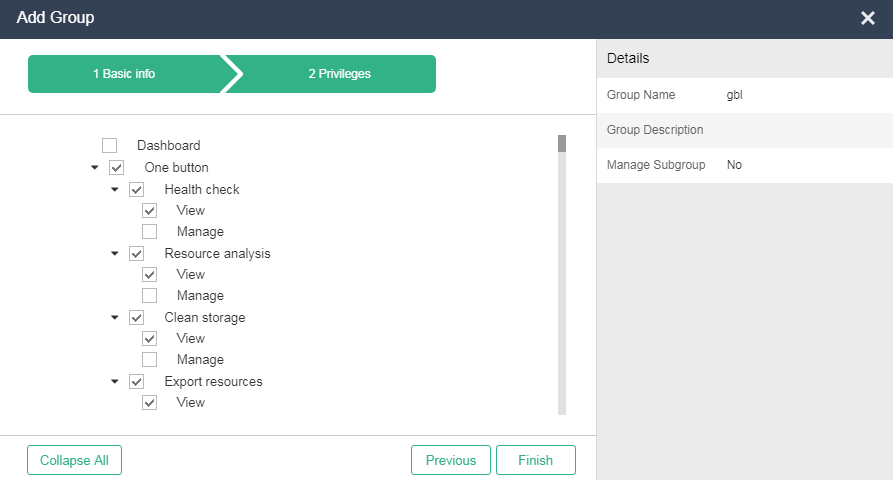The image size is (893, 480).
Task: Collapse the Resource analysis node arrow
Action: click(x=114, y=253)
